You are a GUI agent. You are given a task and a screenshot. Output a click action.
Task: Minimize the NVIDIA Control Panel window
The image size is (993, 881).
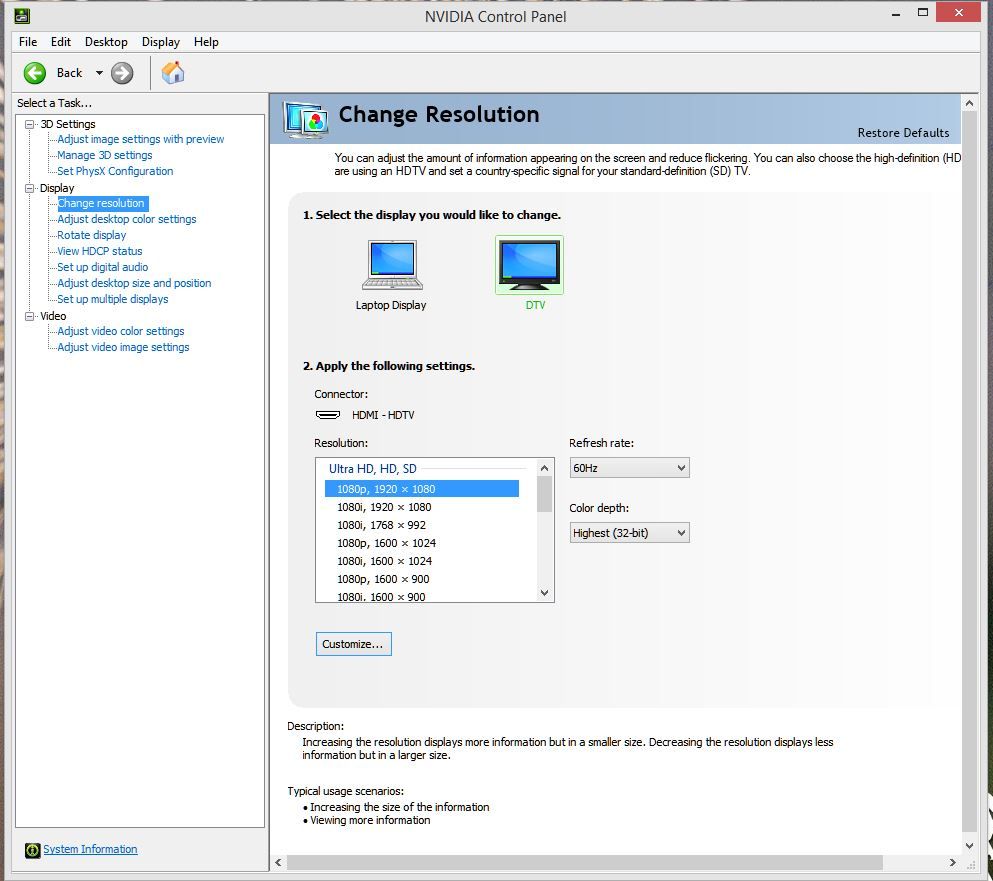click(x=896, y=14)
